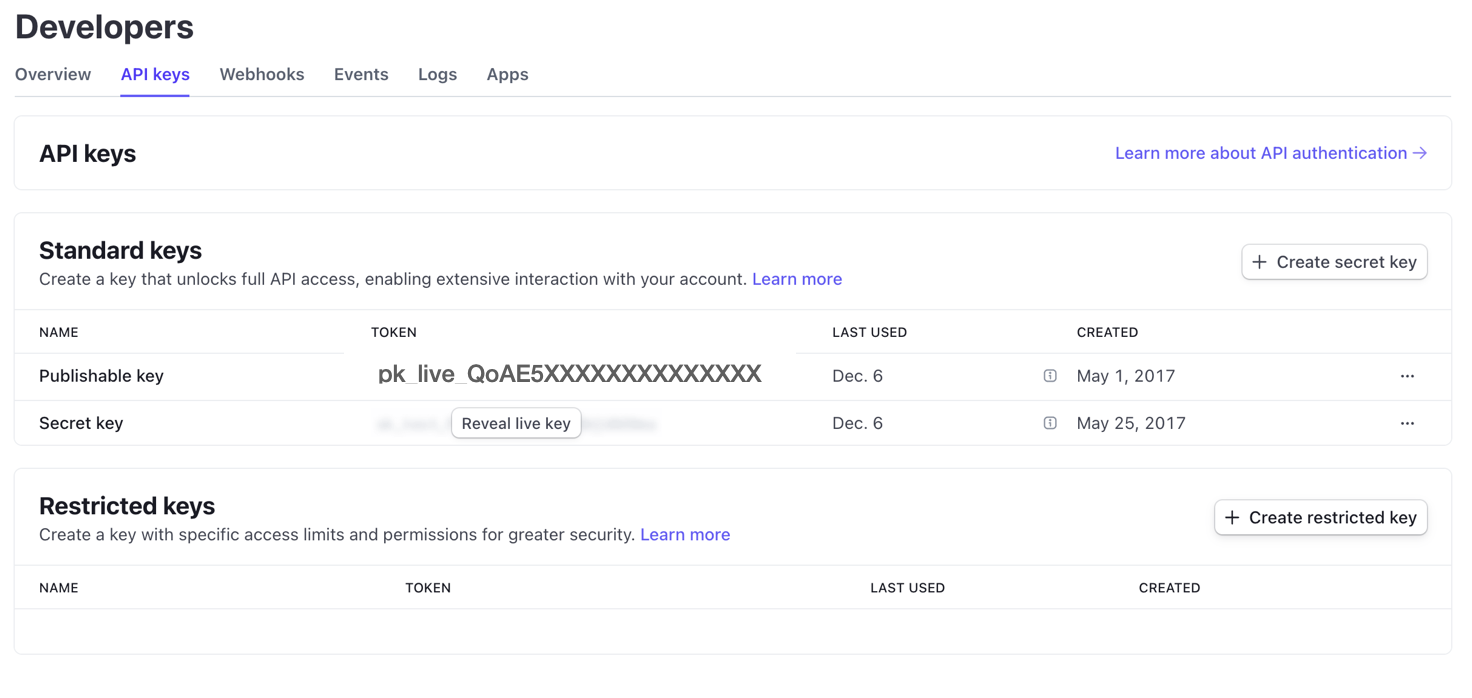The image size is (1472, 698).
Task: Go to the Events tab
Action: click(x=361, y=75)
